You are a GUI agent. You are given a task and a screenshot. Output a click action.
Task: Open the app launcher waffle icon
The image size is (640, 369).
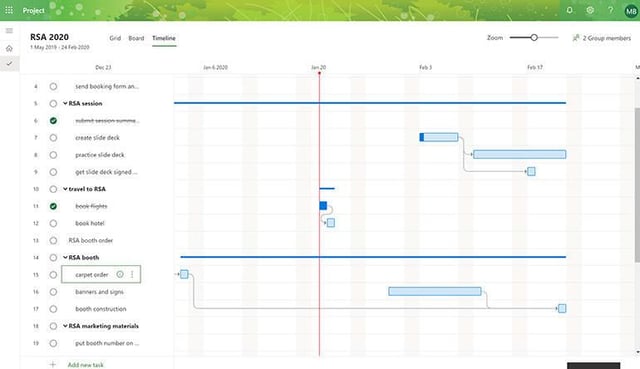[x=9, y=10]
